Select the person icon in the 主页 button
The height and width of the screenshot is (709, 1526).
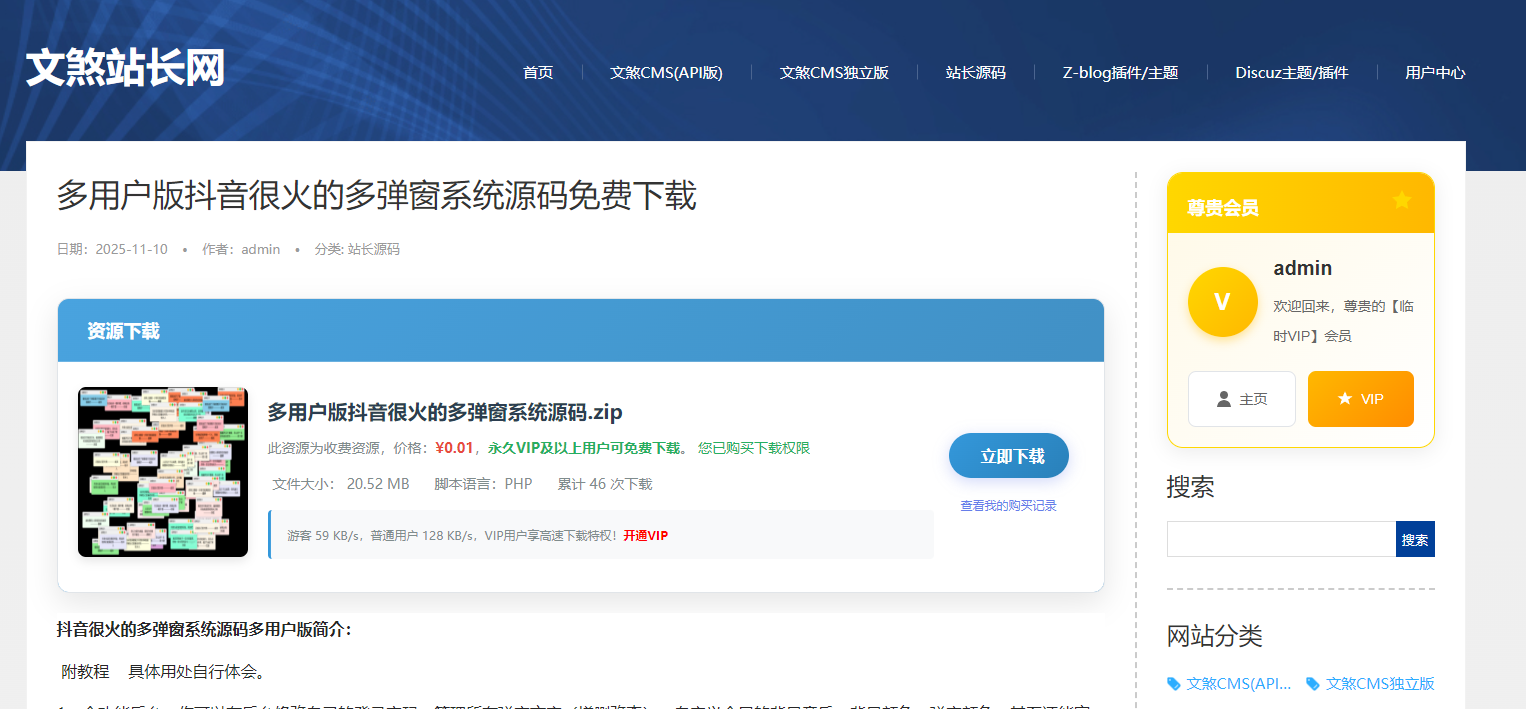pos(1223,399)
